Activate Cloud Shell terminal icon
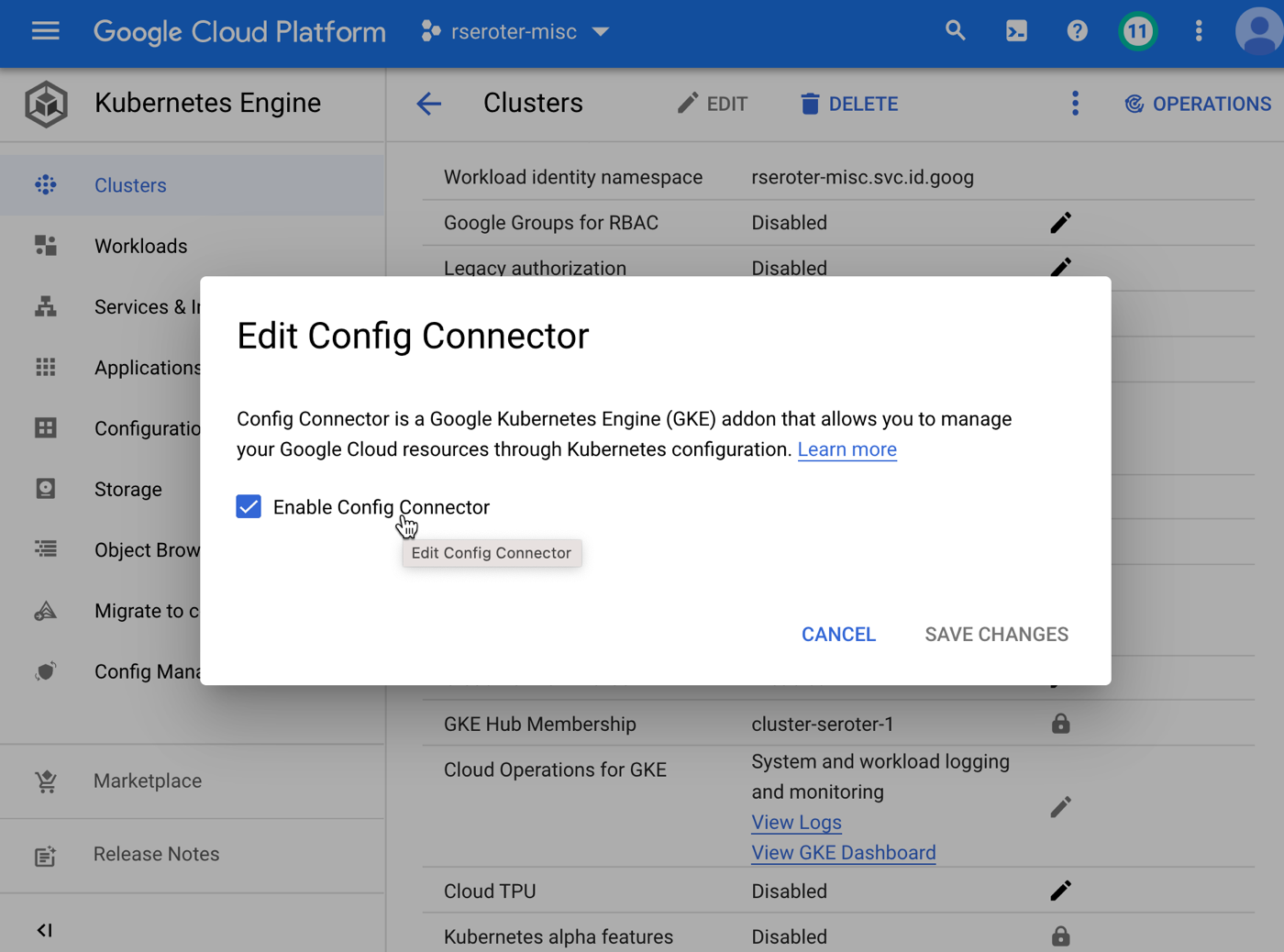Image resolution: width=1284 pixels, height=952 pixels. pyautogui.click(x=1016, y=31)
